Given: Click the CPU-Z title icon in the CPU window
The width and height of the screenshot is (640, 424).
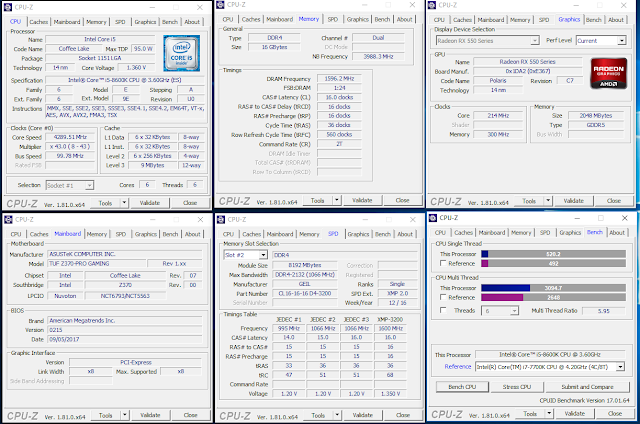Looking at the screenshot, I should [x=7, y=7].
